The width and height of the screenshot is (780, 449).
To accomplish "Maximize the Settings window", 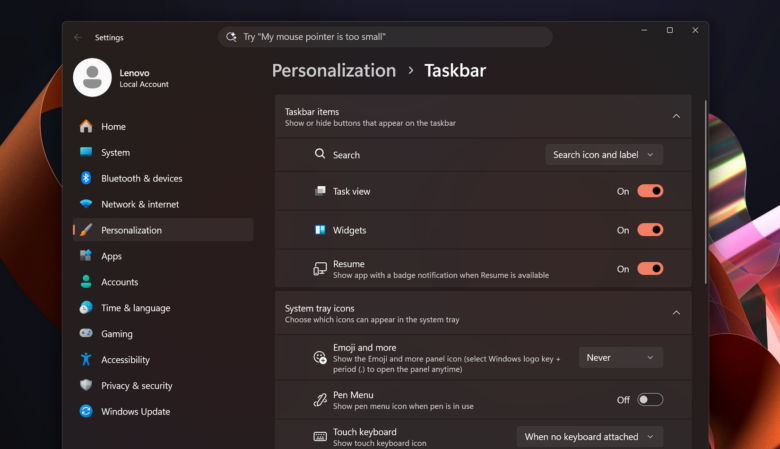I will pos(670,30).
